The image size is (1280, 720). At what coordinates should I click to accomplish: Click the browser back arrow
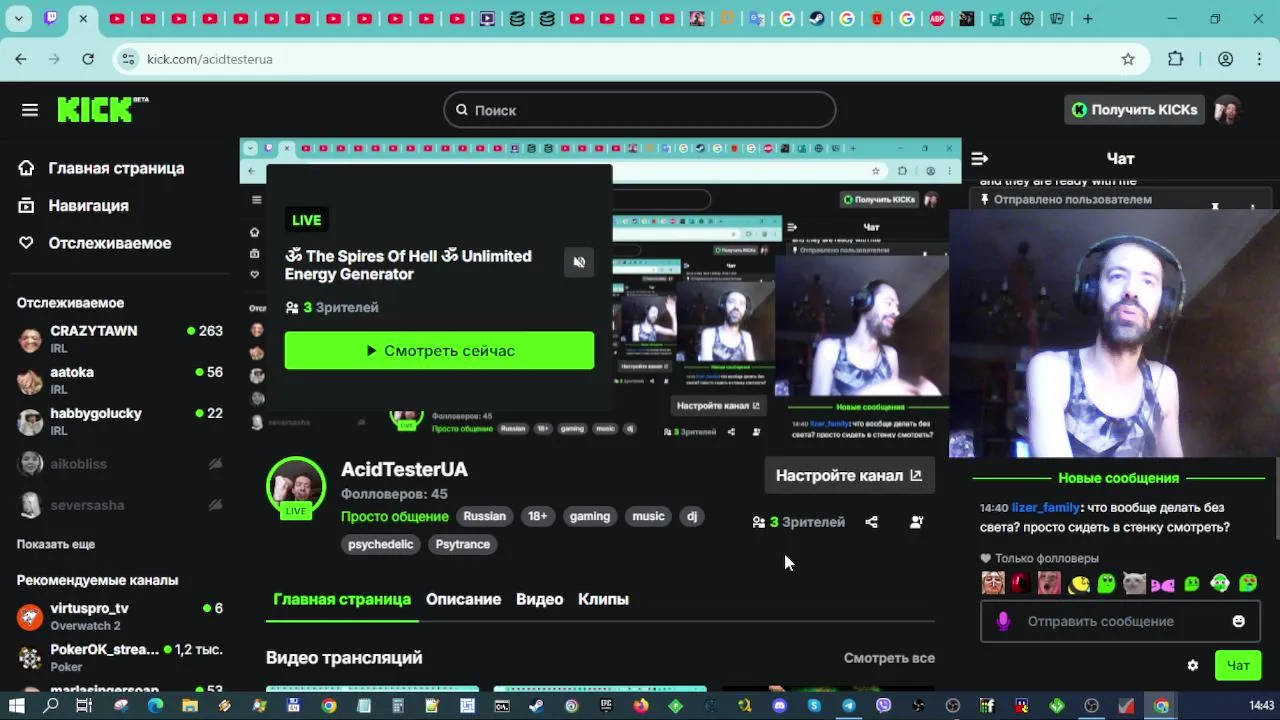pyautogui.click(x=21, y=59)
